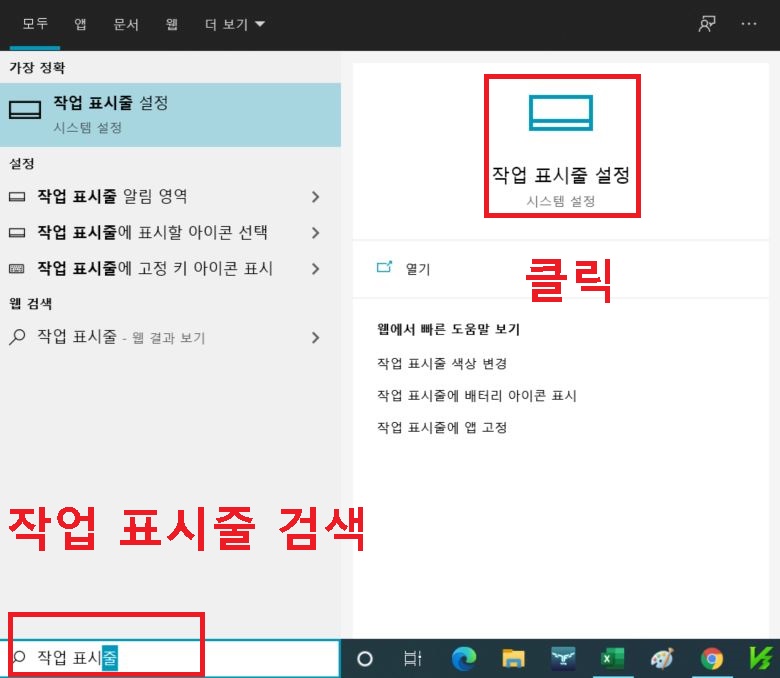Click the feedback person icon

pos(707,24)
